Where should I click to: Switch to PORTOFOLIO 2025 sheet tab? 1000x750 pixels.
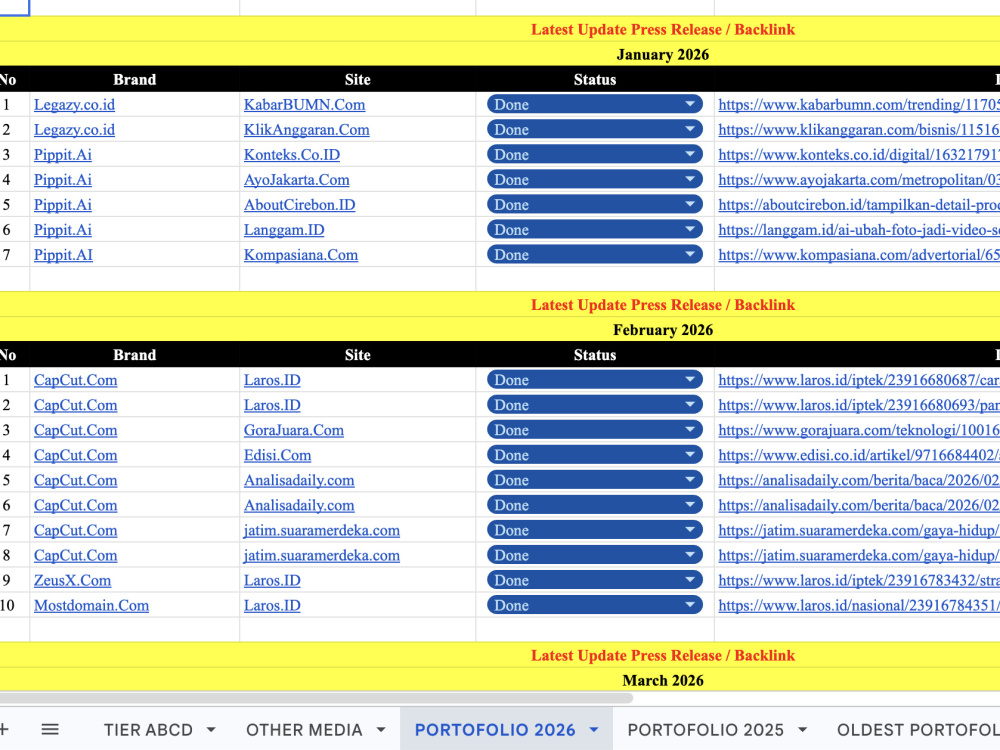coord(705,730)
